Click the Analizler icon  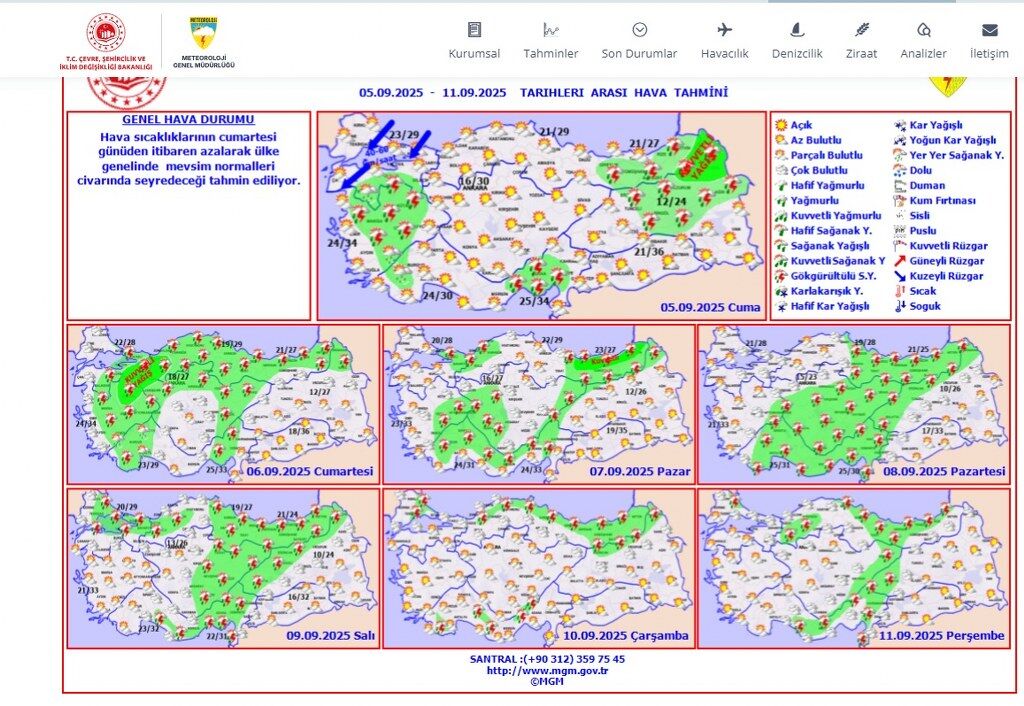(923, 30)
